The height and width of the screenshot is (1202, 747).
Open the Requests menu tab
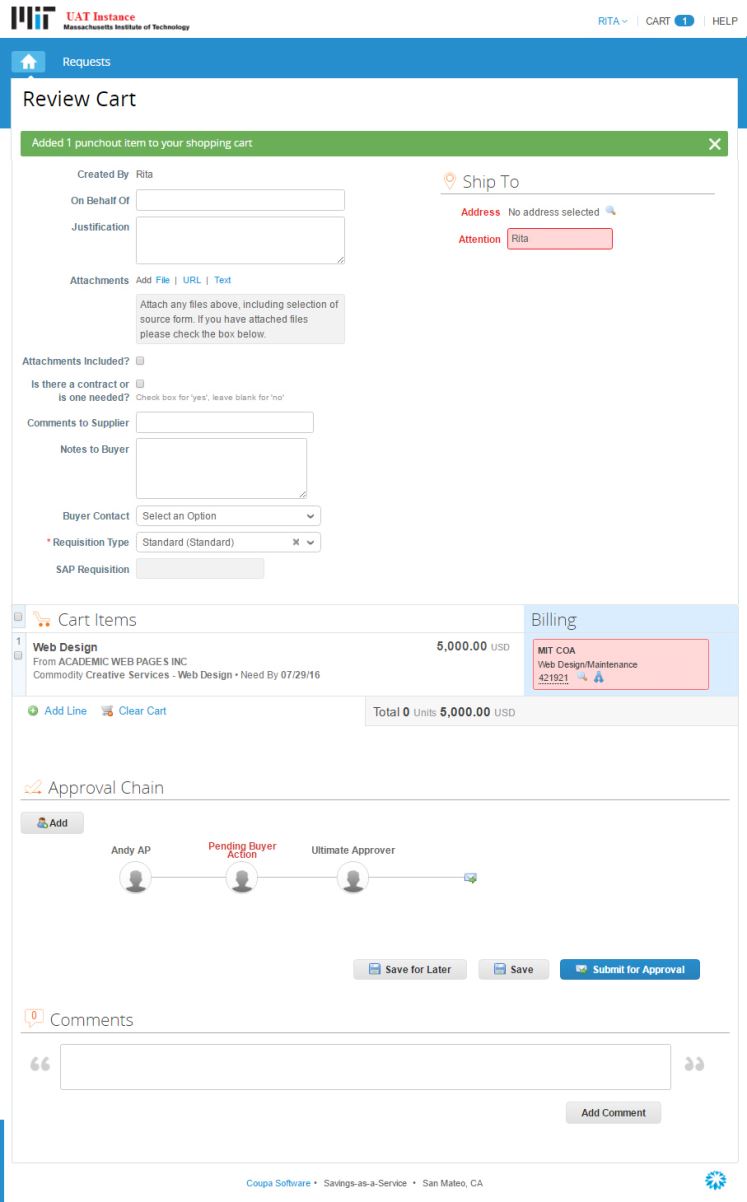(x=86, y=62)
